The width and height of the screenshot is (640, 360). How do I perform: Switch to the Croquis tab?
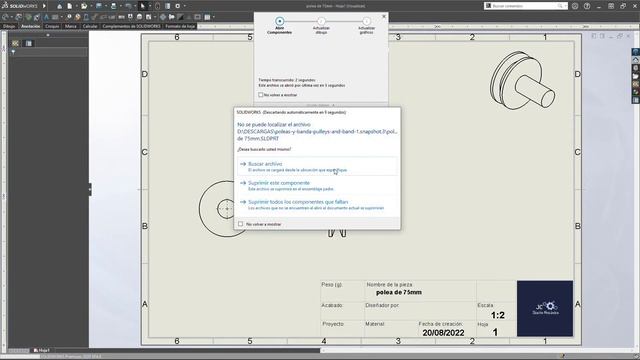[x=52, y=26]
